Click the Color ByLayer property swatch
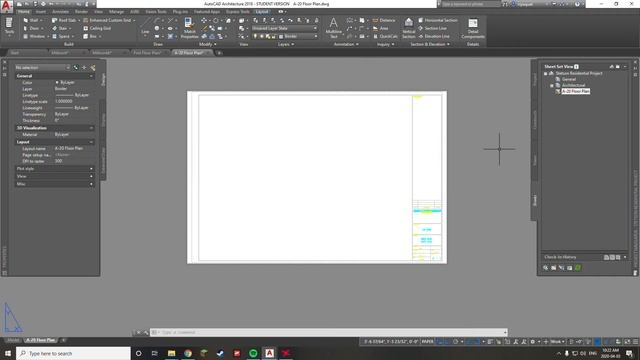Viewport: 640px width, 360px height. (57, 82)
